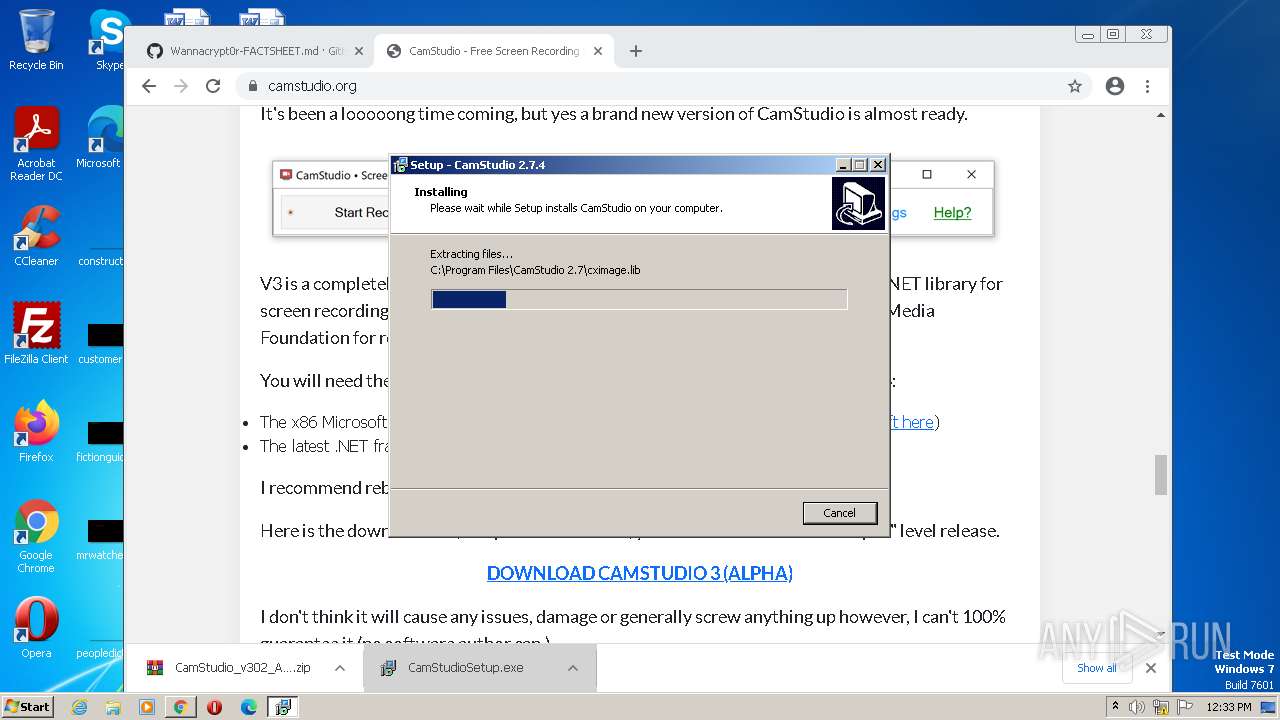Close the CamStudio browser tab
The image size is (1280, 720).
(598, 51)
